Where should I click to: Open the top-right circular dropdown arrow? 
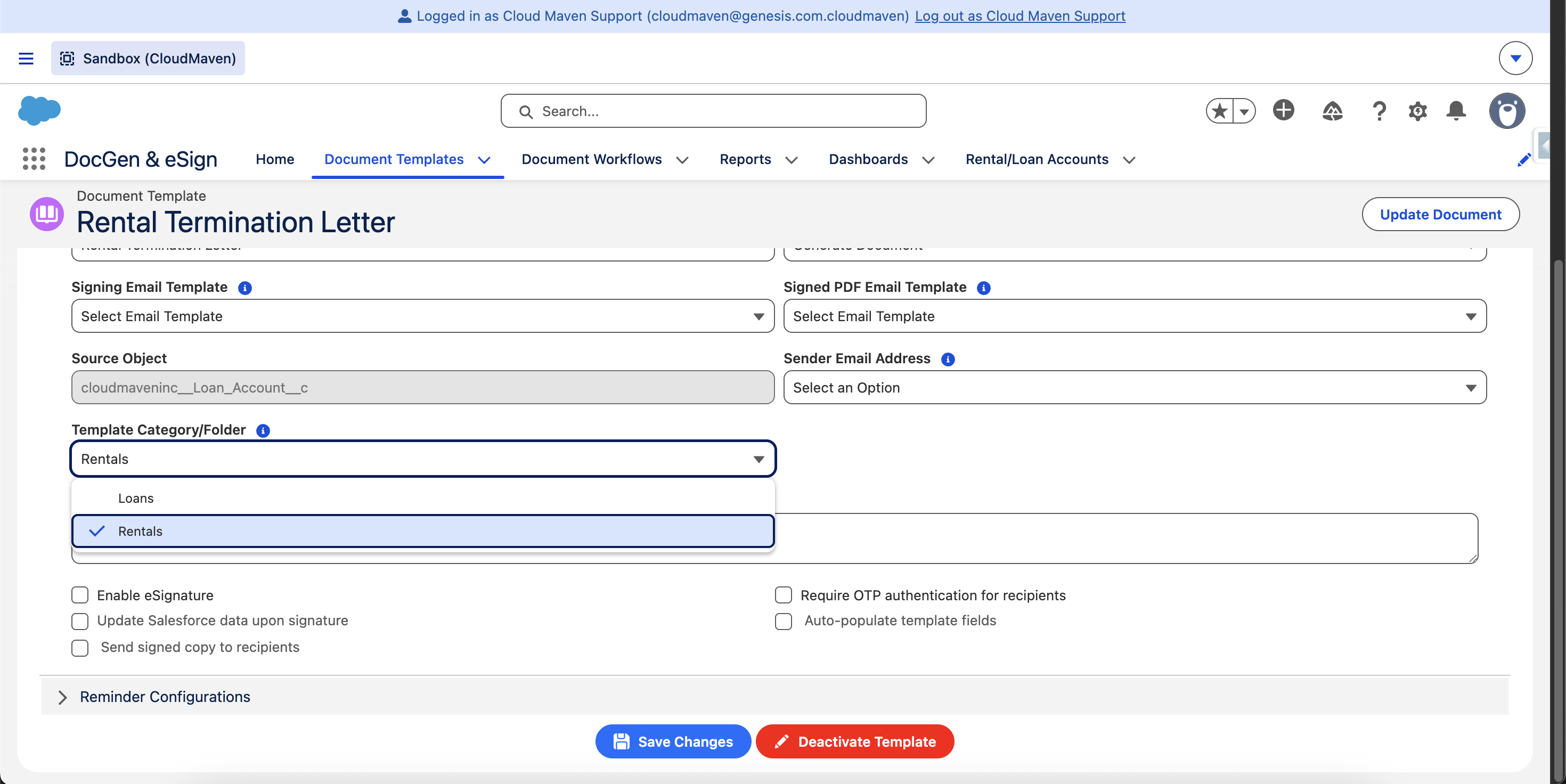tap(1515, 59)
